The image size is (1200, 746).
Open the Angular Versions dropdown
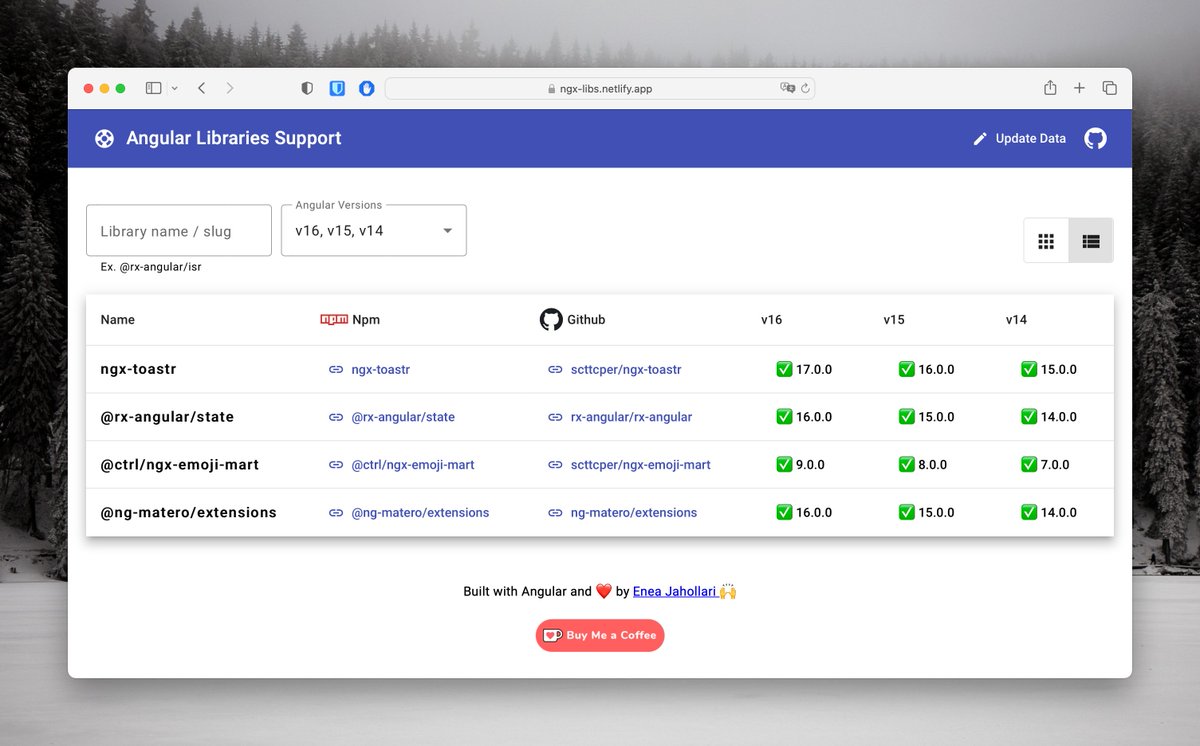[374, 231]
